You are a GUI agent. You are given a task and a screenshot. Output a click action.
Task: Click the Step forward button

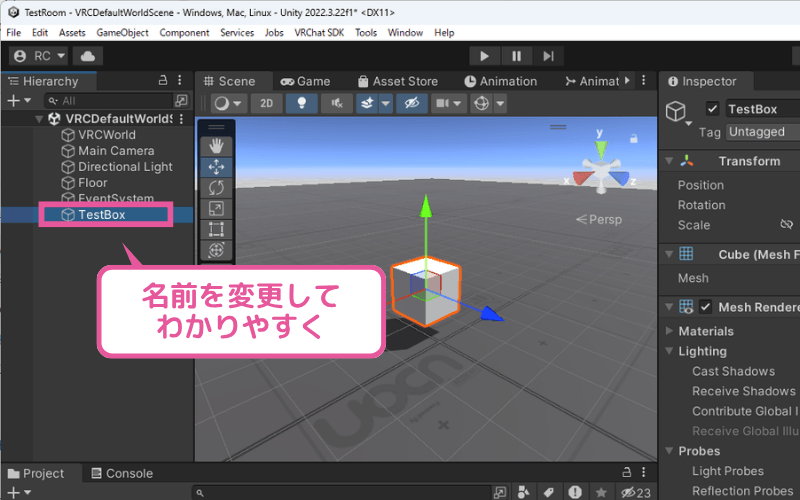(548, 56)
